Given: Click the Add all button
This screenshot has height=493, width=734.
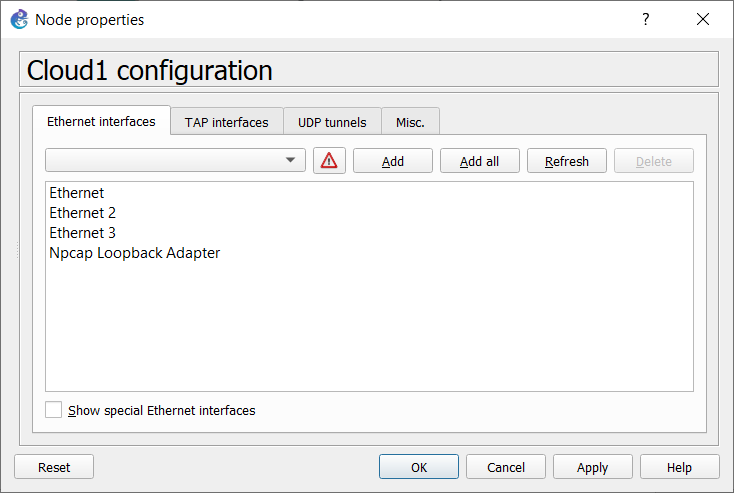Looking at the screenshot, I should point(479,161).
